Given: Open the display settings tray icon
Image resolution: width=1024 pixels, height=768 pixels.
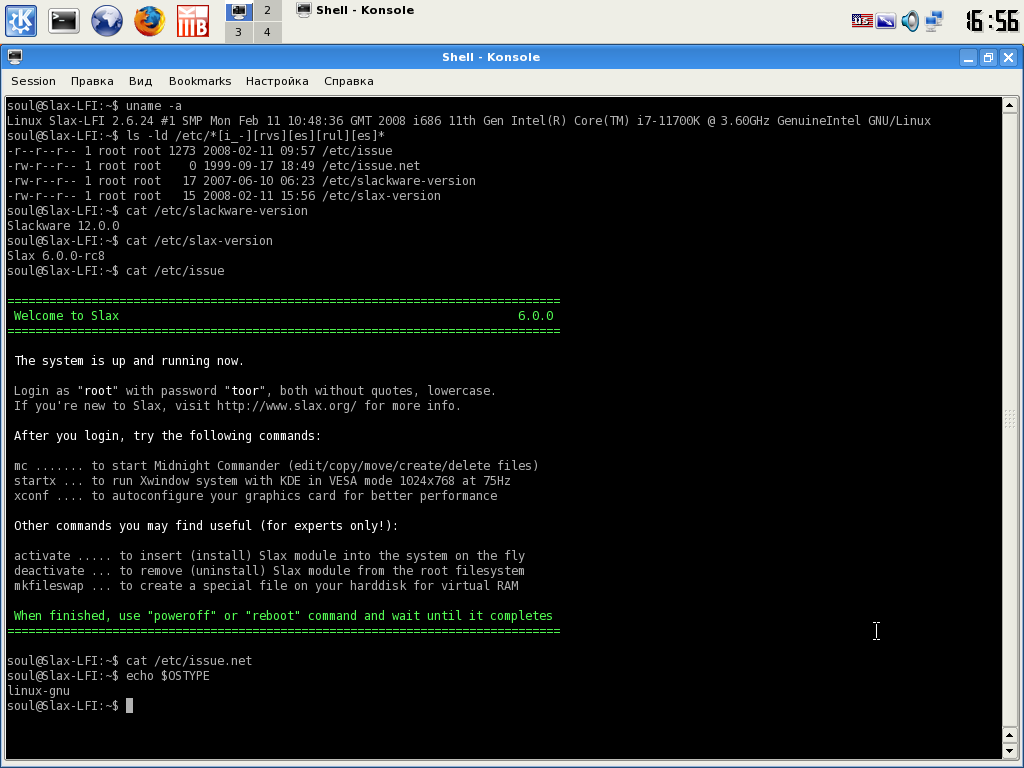Looking at the screenshot, I should (x=886, y=21).
